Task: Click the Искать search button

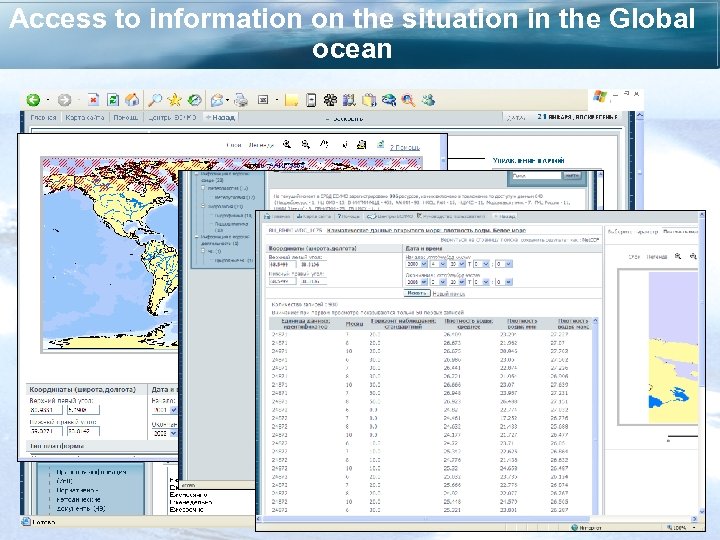Action: coord(417,293)
